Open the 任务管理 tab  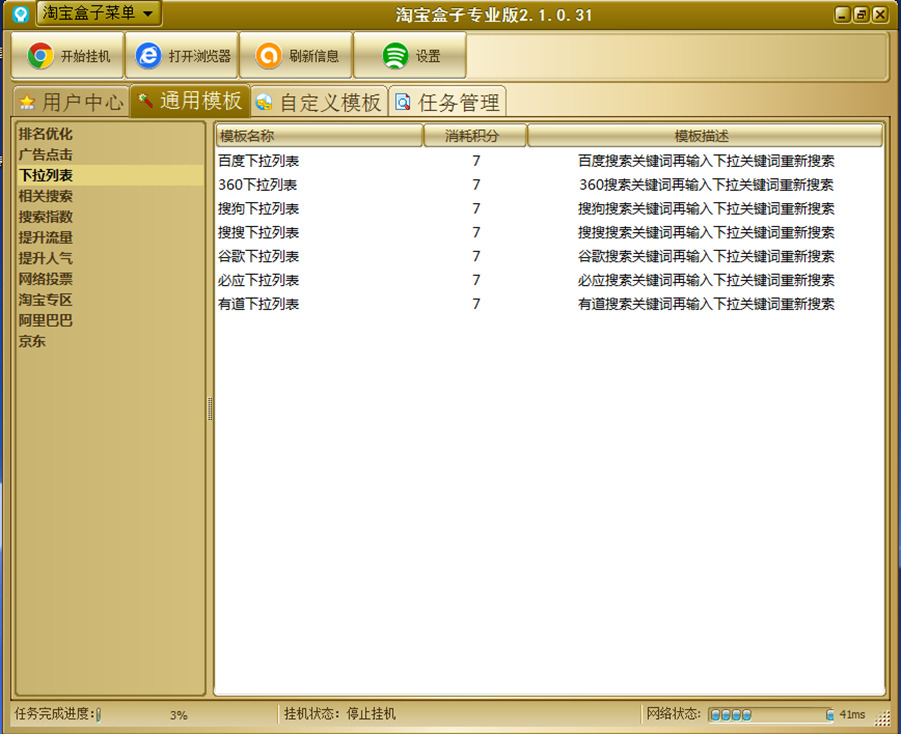pyautogui.click(x=448, y=102)
